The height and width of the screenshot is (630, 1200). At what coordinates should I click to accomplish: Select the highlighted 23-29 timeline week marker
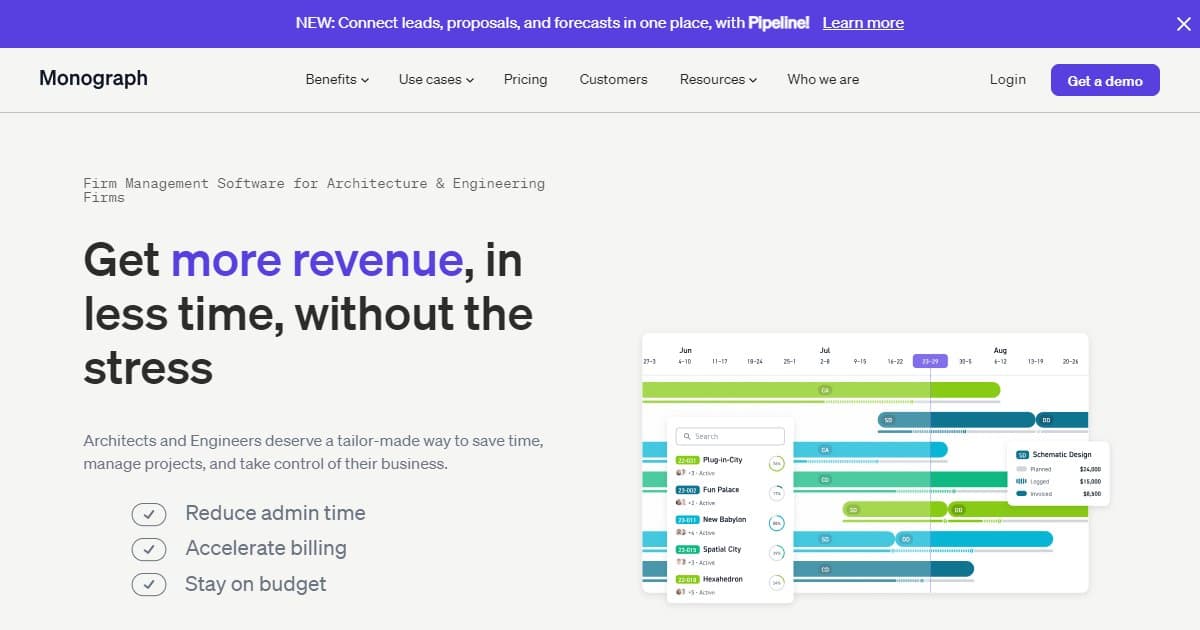click(x=930, y=361)
